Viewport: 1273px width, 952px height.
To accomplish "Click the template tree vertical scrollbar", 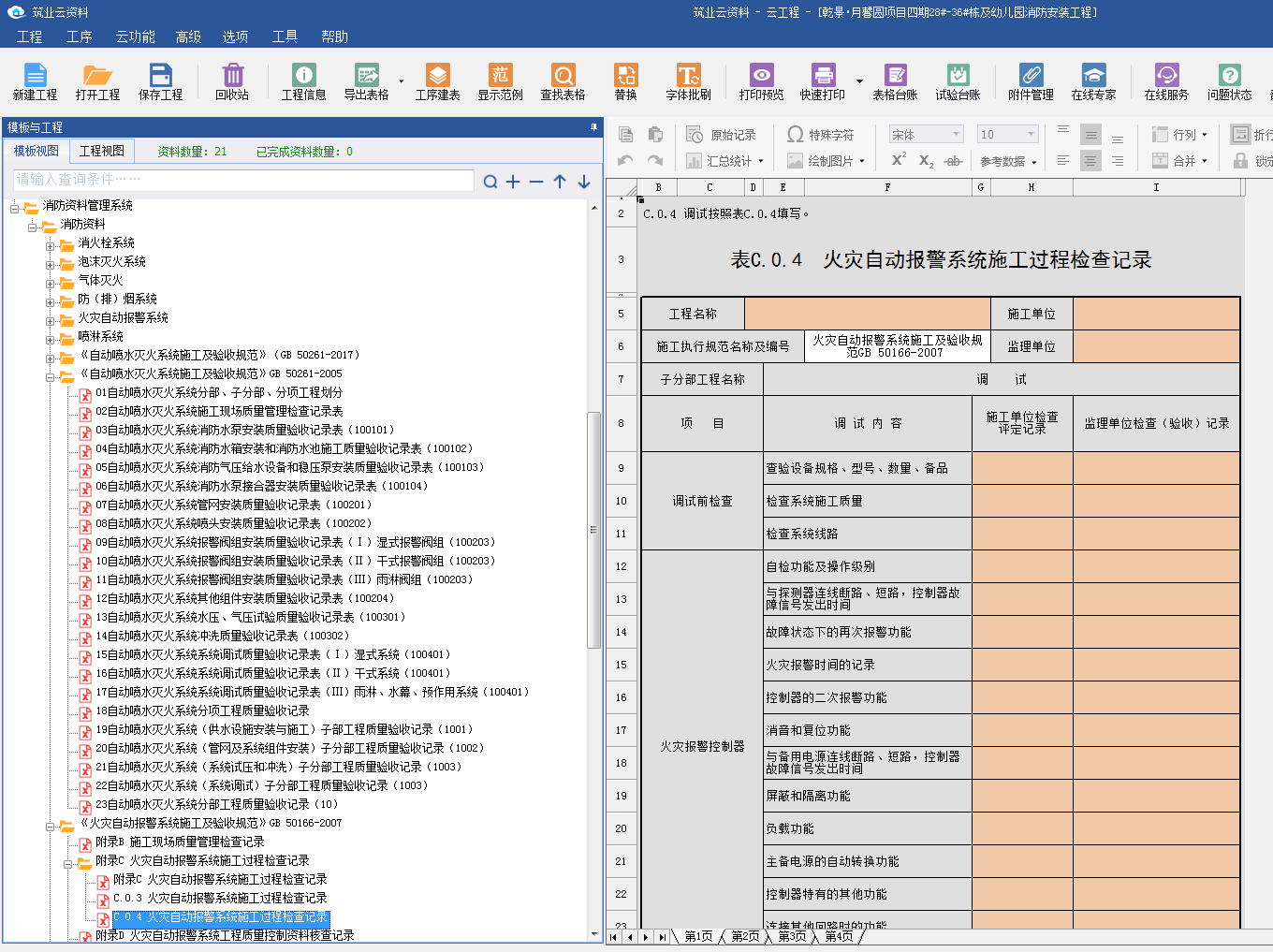I will (593, 529).
